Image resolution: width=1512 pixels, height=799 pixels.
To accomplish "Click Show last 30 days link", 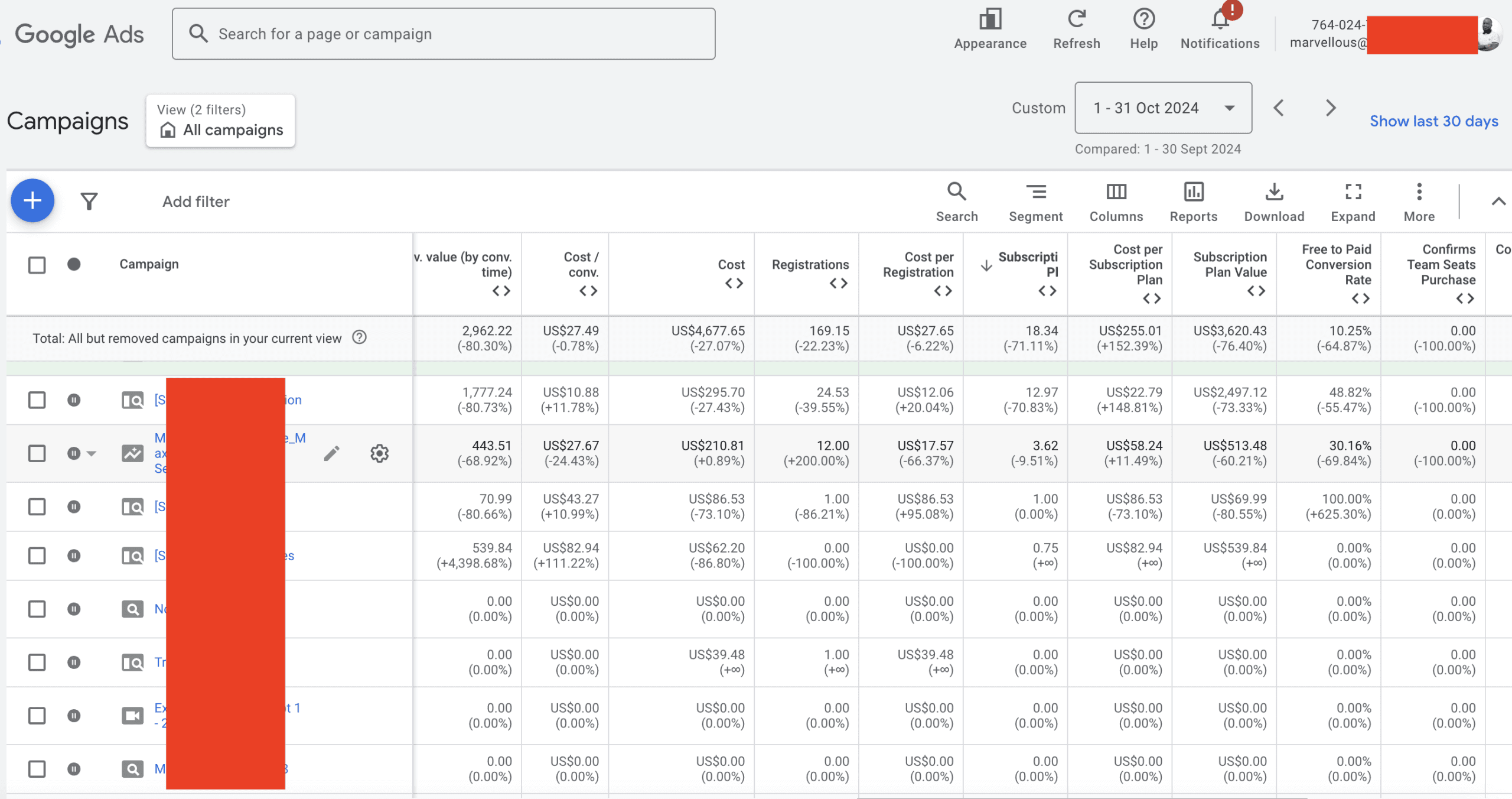I will [1434, 121].
